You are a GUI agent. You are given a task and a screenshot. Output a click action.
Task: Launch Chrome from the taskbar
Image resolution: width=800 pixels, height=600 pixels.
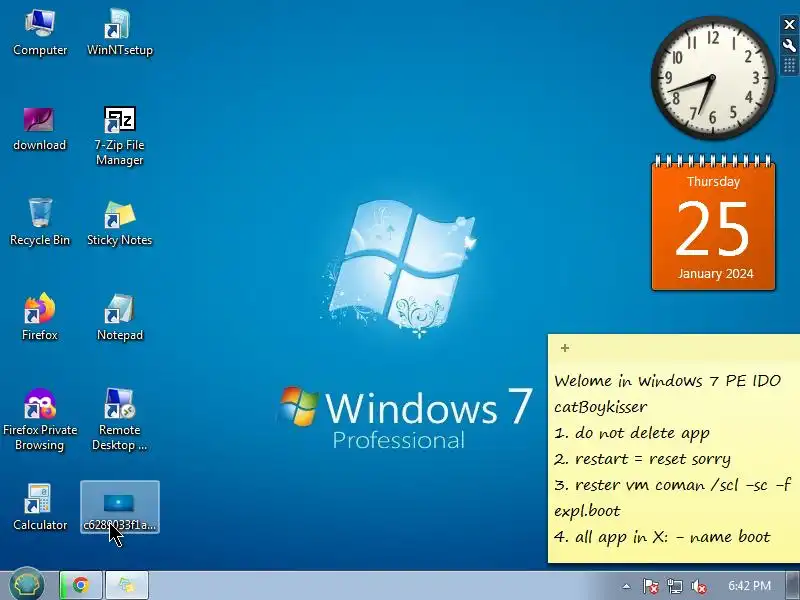(81, 585)
